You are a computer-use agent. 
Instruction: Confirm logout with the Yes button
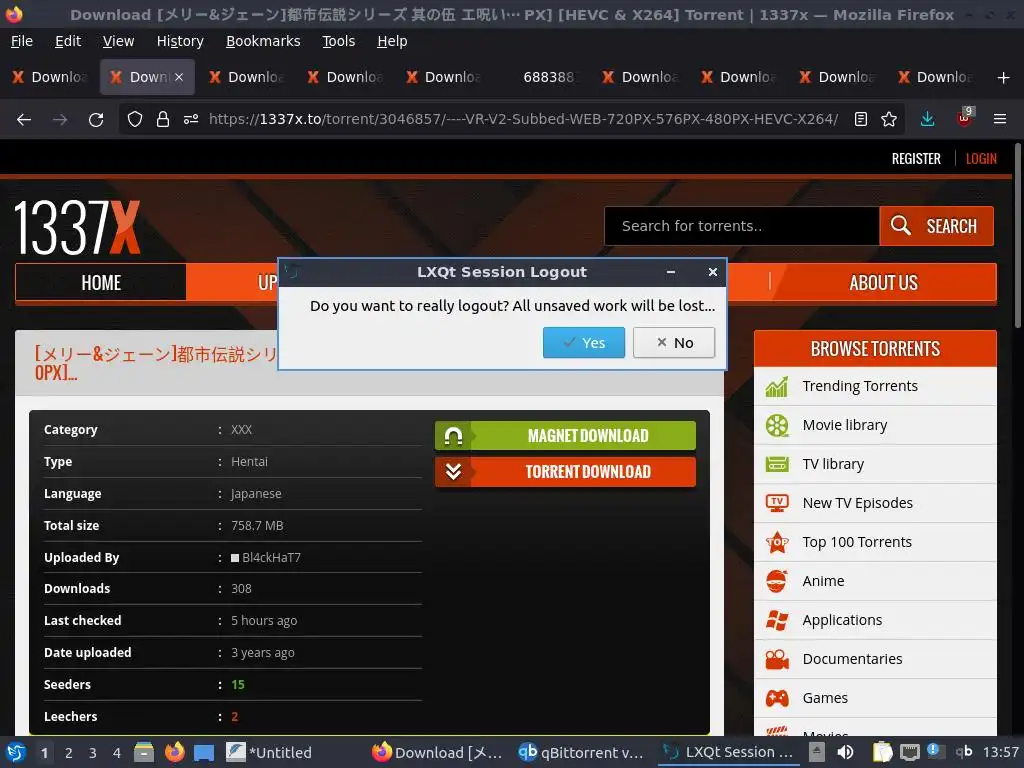[x=584, y=343]
